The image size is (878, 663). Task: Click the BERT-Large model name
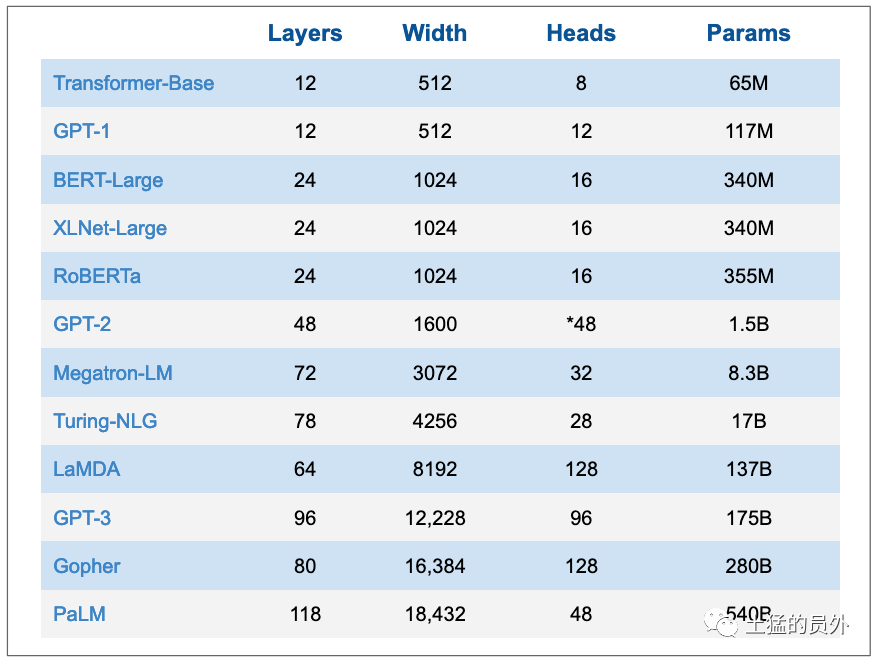point(108,180)
